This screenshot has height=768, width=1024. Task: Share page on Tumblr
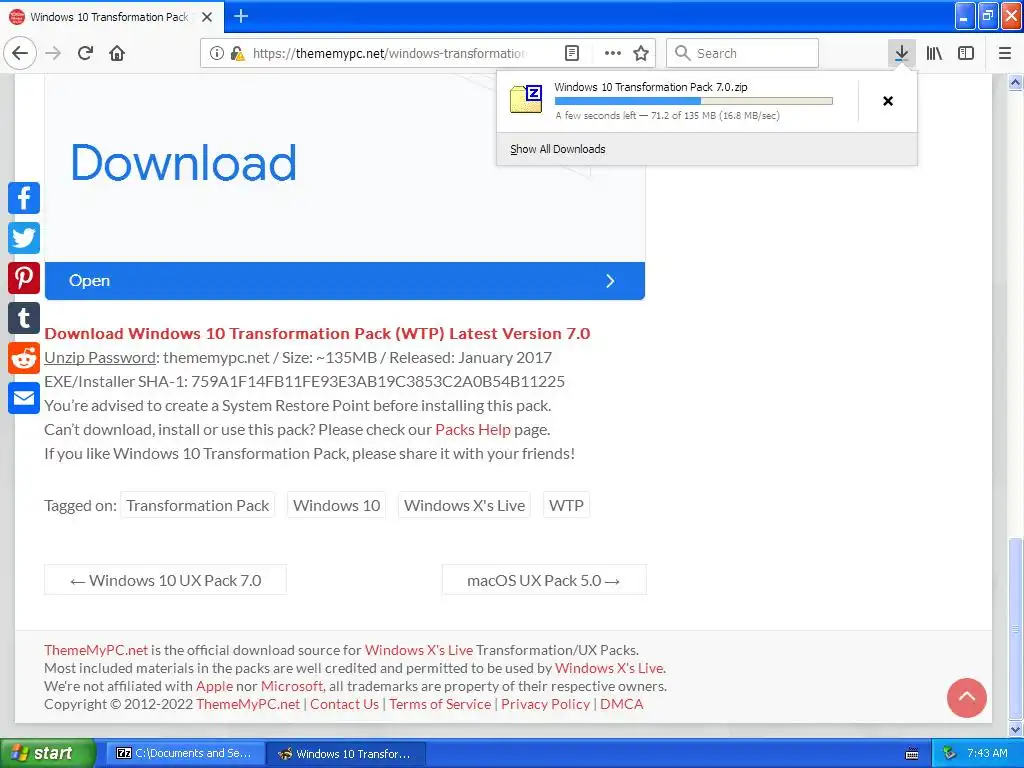(24, 318)
